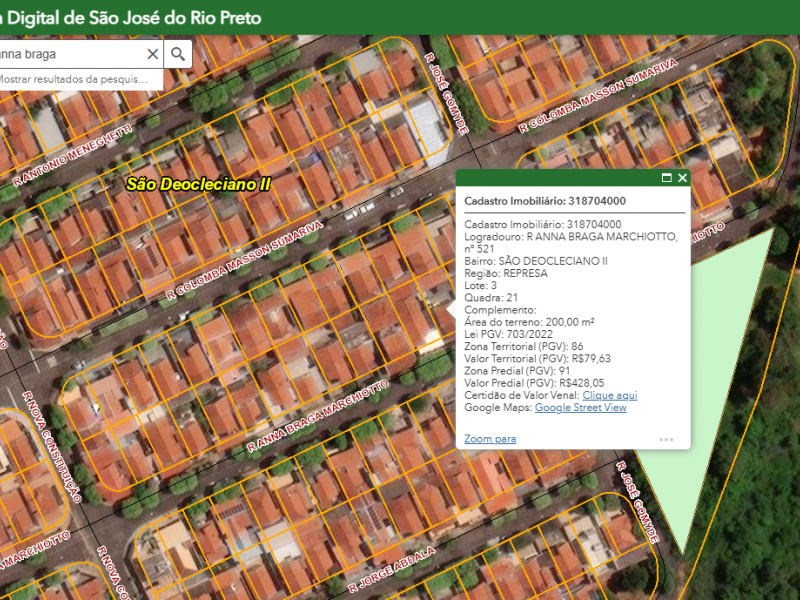Open the popup's three-dots options menu
800x600 pixels.
[666, 439]
